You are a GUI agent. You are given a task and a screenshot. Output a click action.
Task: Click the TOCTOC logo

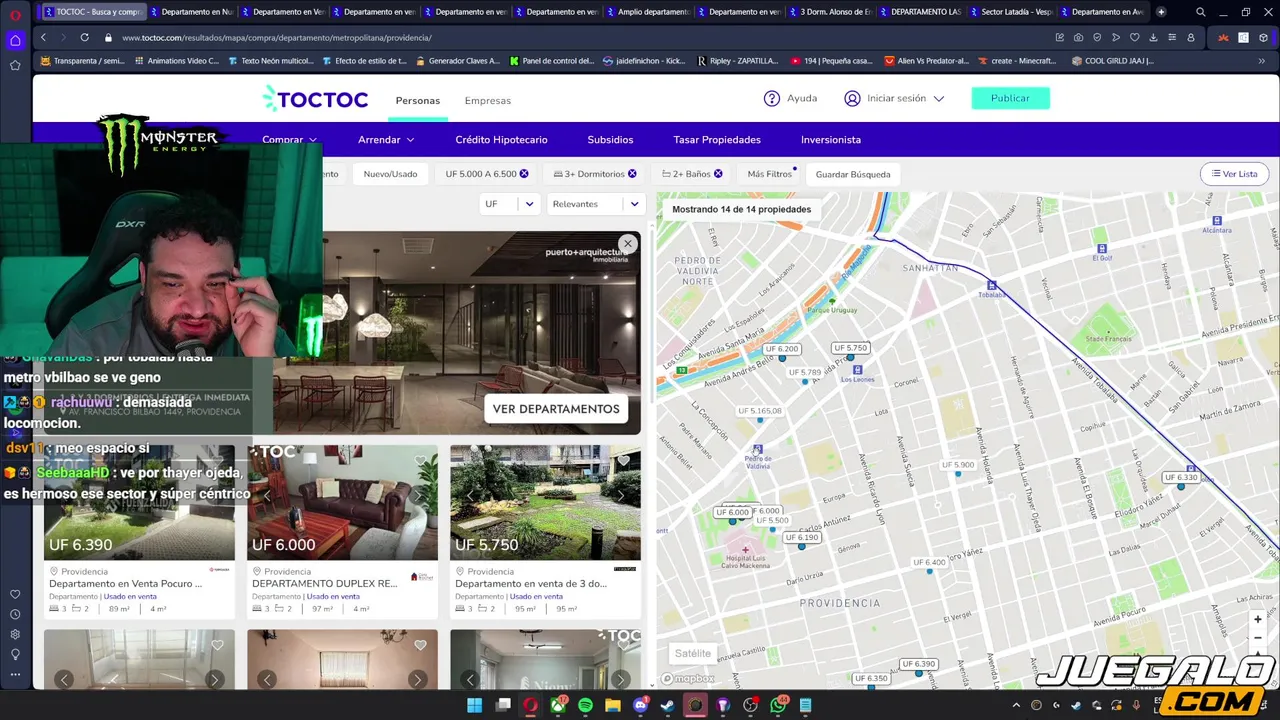coord(315,98)
